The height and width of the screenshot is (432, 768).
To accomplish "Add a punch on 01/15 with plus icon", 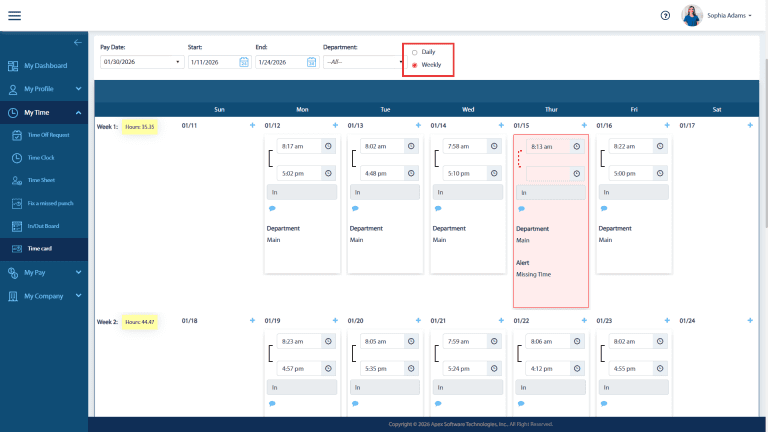I will pyautogui.click(x=584, y=125).
